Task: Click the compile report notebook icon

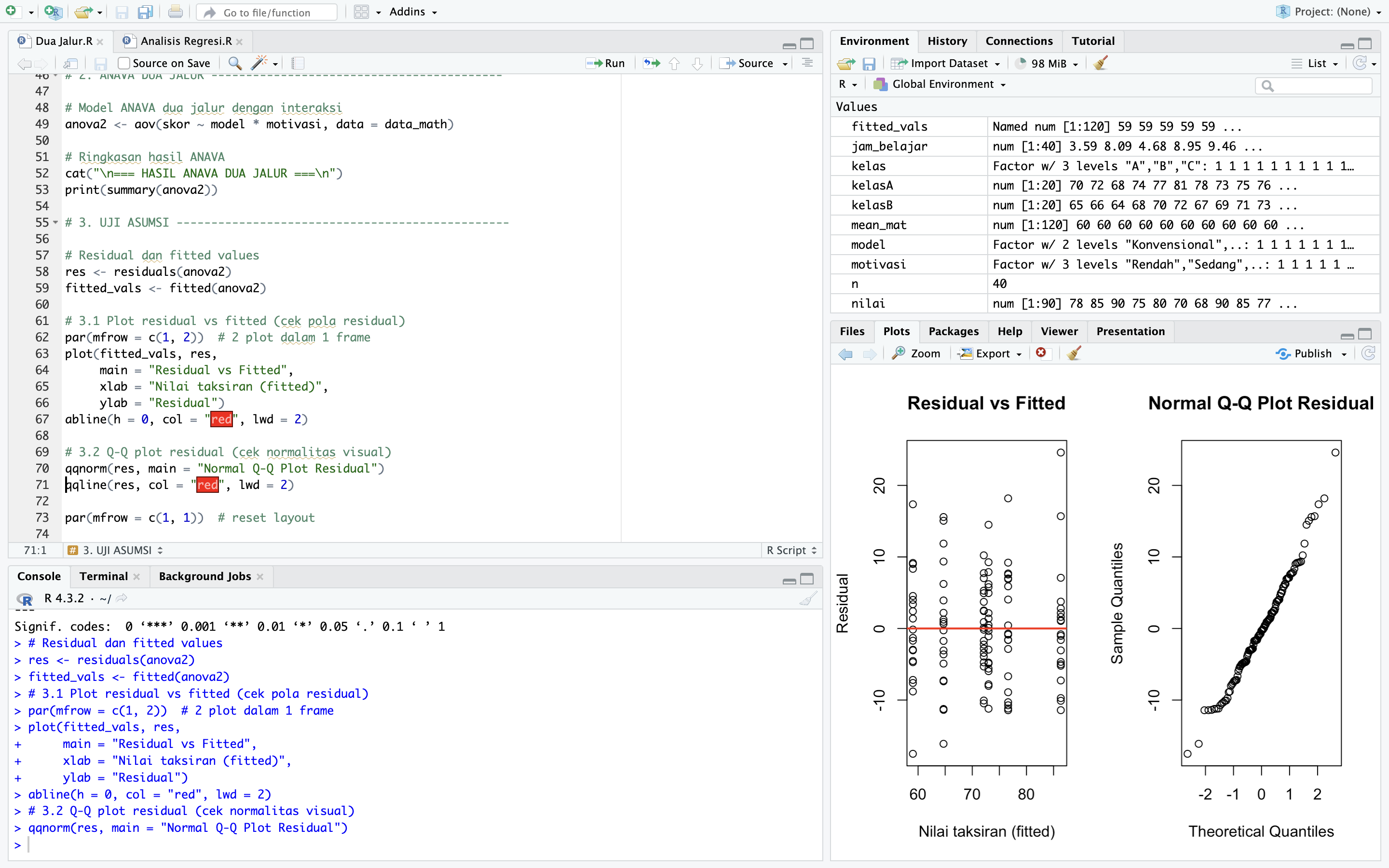Action: (x=297, y=63)
